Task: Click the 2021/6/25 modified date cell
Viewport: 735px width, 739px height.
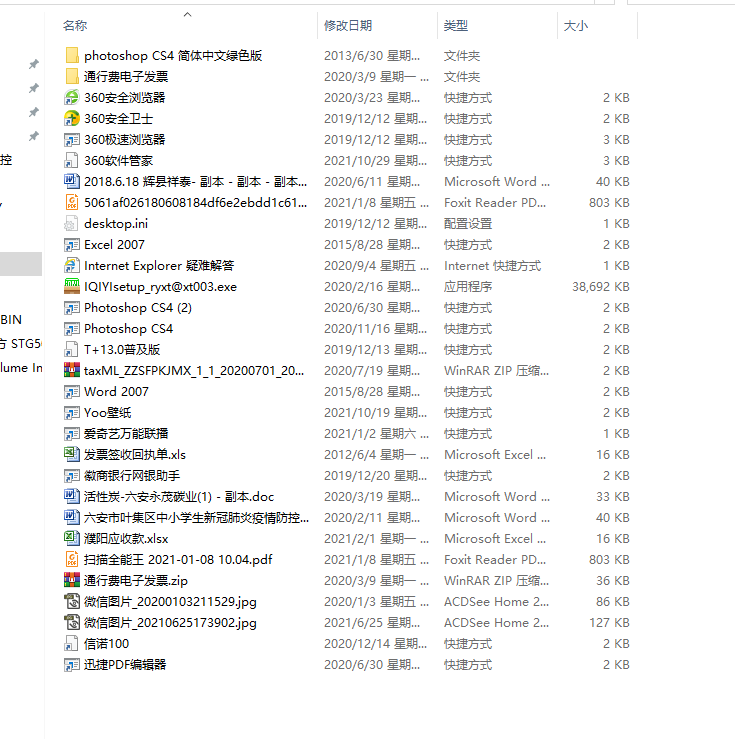Action: (x=372, y=623)
